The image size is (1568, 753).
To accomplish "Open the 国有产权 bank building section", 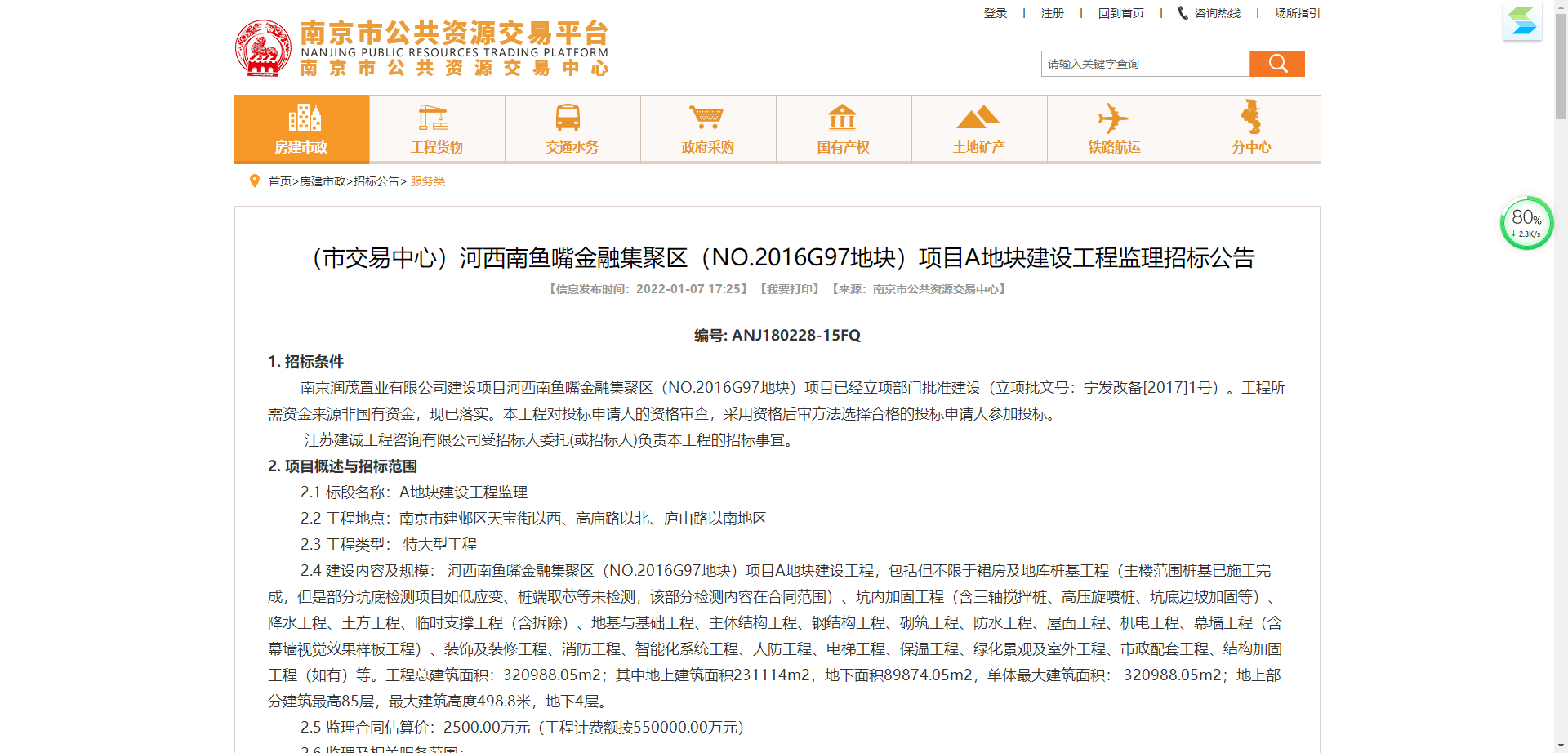I will click(x=844, y=129).
